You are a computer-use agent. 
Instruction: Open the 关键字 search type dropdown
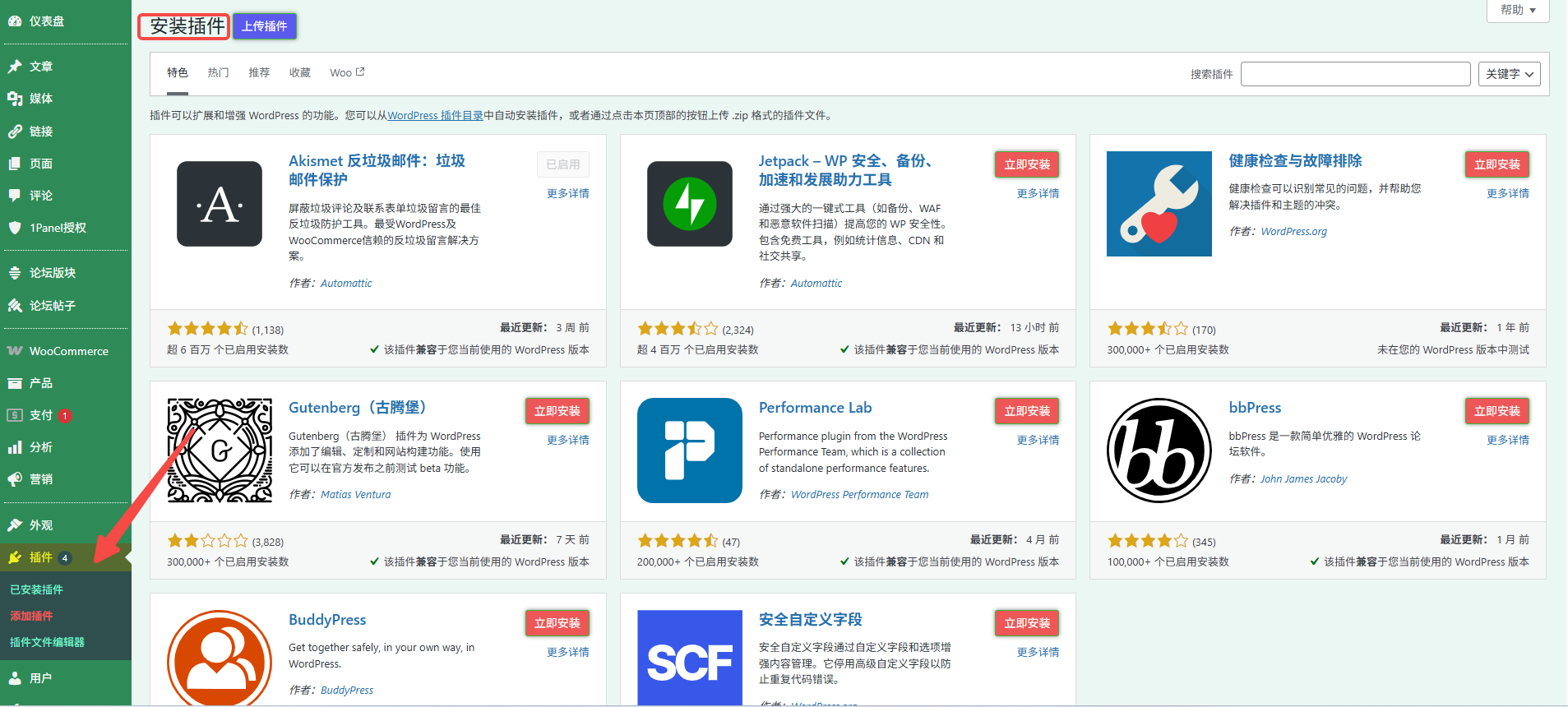point(1509,74)
